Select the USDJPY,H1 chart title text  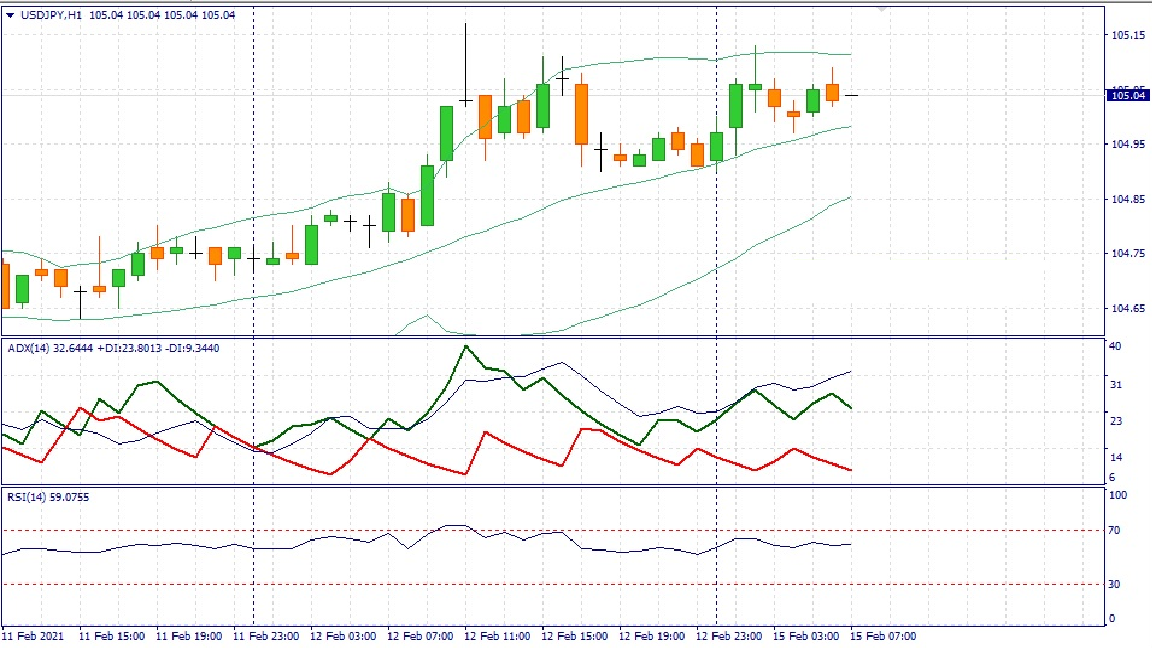click(x=52, y=15)
